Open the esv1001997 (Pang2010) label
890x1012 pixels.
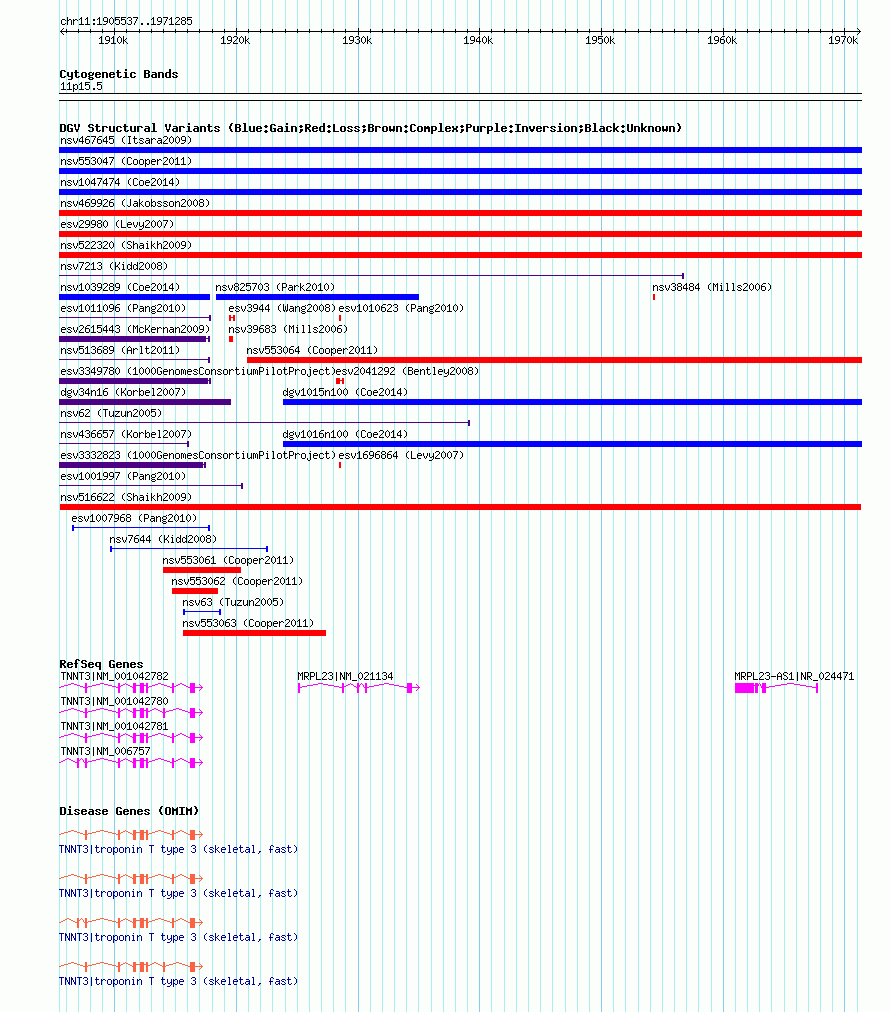pos(123,476)
